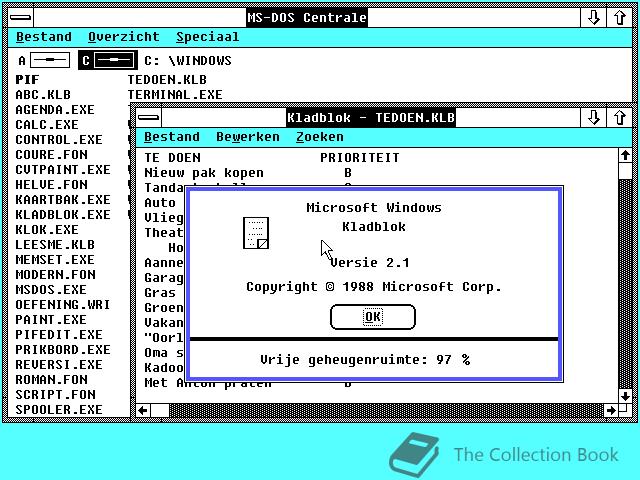Open Bestand menu in Kladblok
Image resolution: width=640 pixels, height=480 pixels.
tap(172, 137)
